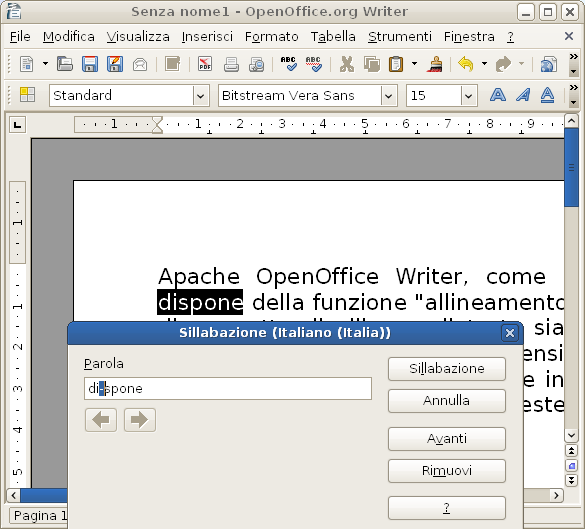This screenshot has width=585, height=529.
Task: Click the ? help button in dialog
Action: pos(447,508)
